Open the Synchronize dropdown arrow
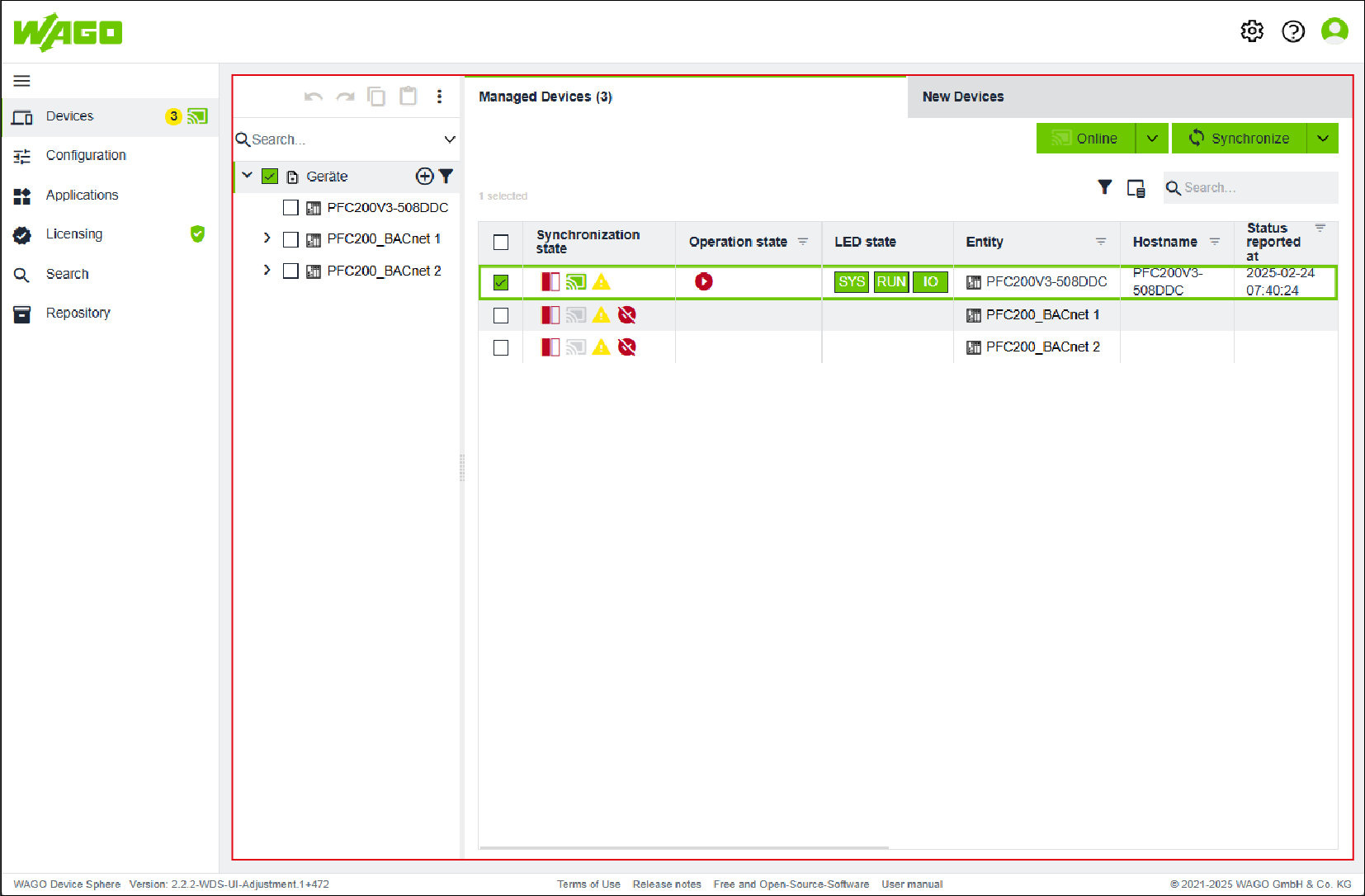Viewport: 1365px width, 896px height. pyautogui.click(x=1322, y=139)
